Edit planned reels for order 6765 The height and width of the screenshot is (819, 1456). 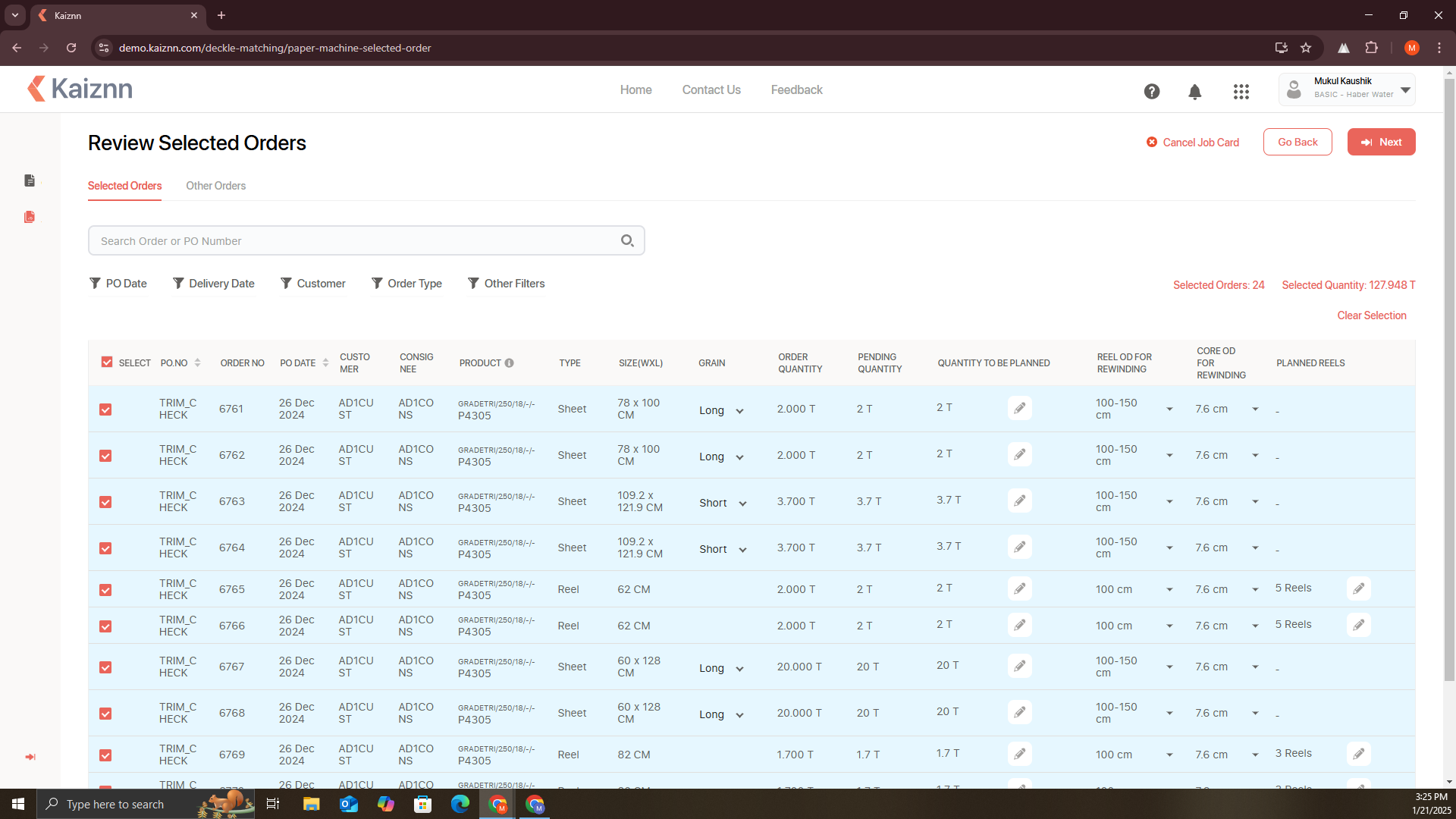pyautogui.click(x=1358, y=588)
